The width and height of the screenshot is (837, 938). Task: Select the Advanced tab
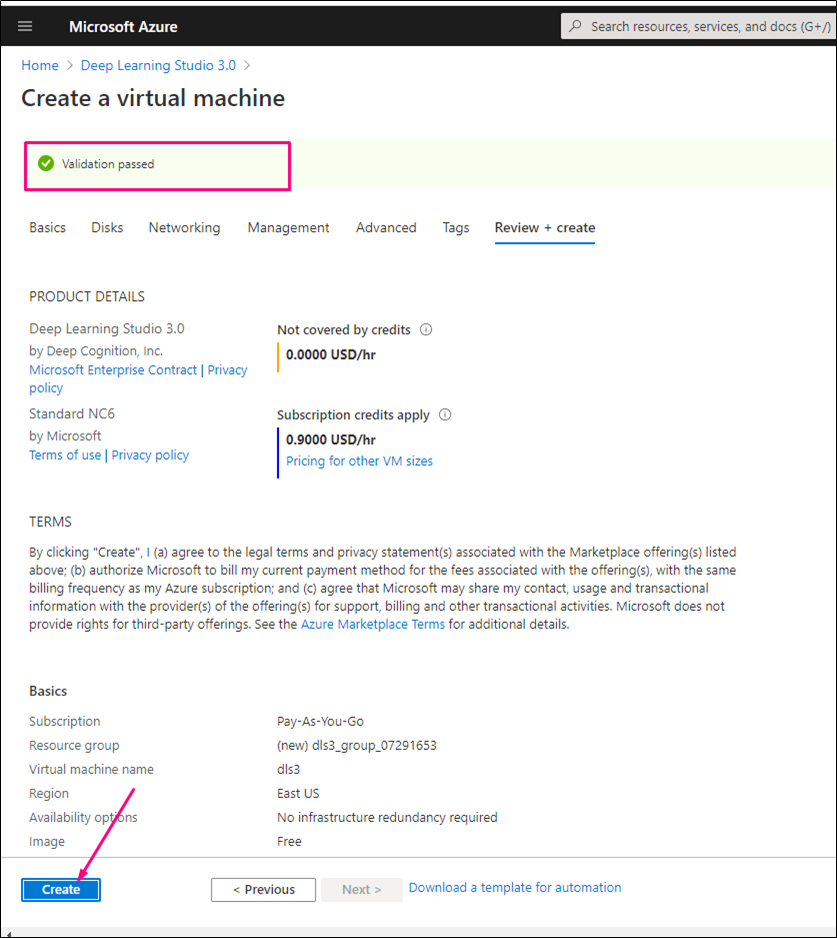coord(386,227)
